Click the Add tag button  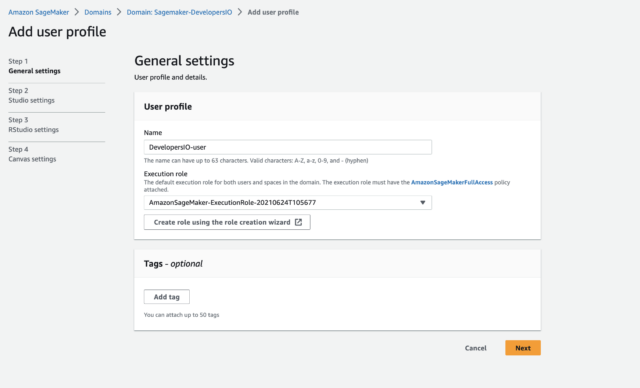pyautogui.click(x=167, y=297)
